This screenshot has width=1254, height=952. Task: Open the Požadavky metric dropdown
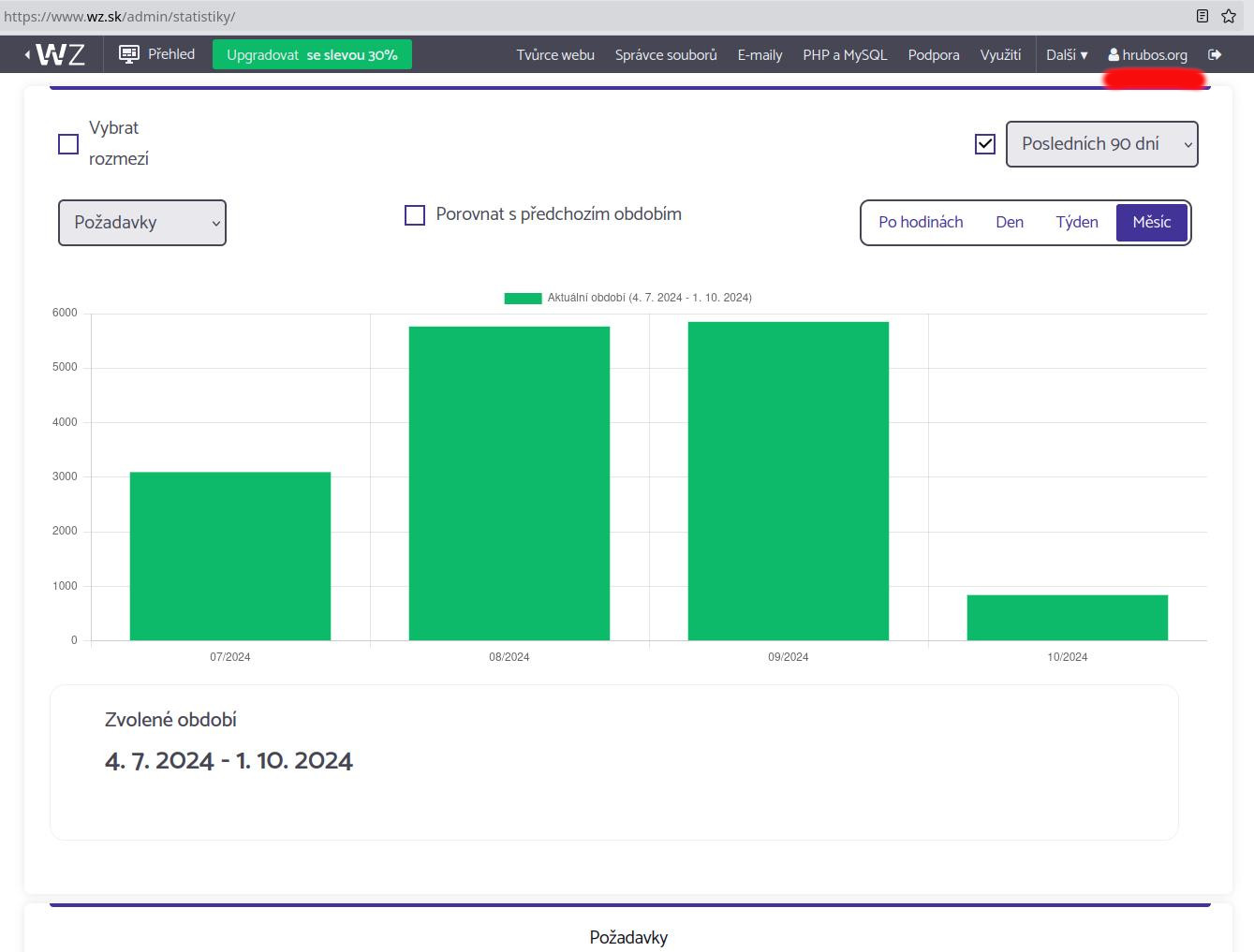142,223
